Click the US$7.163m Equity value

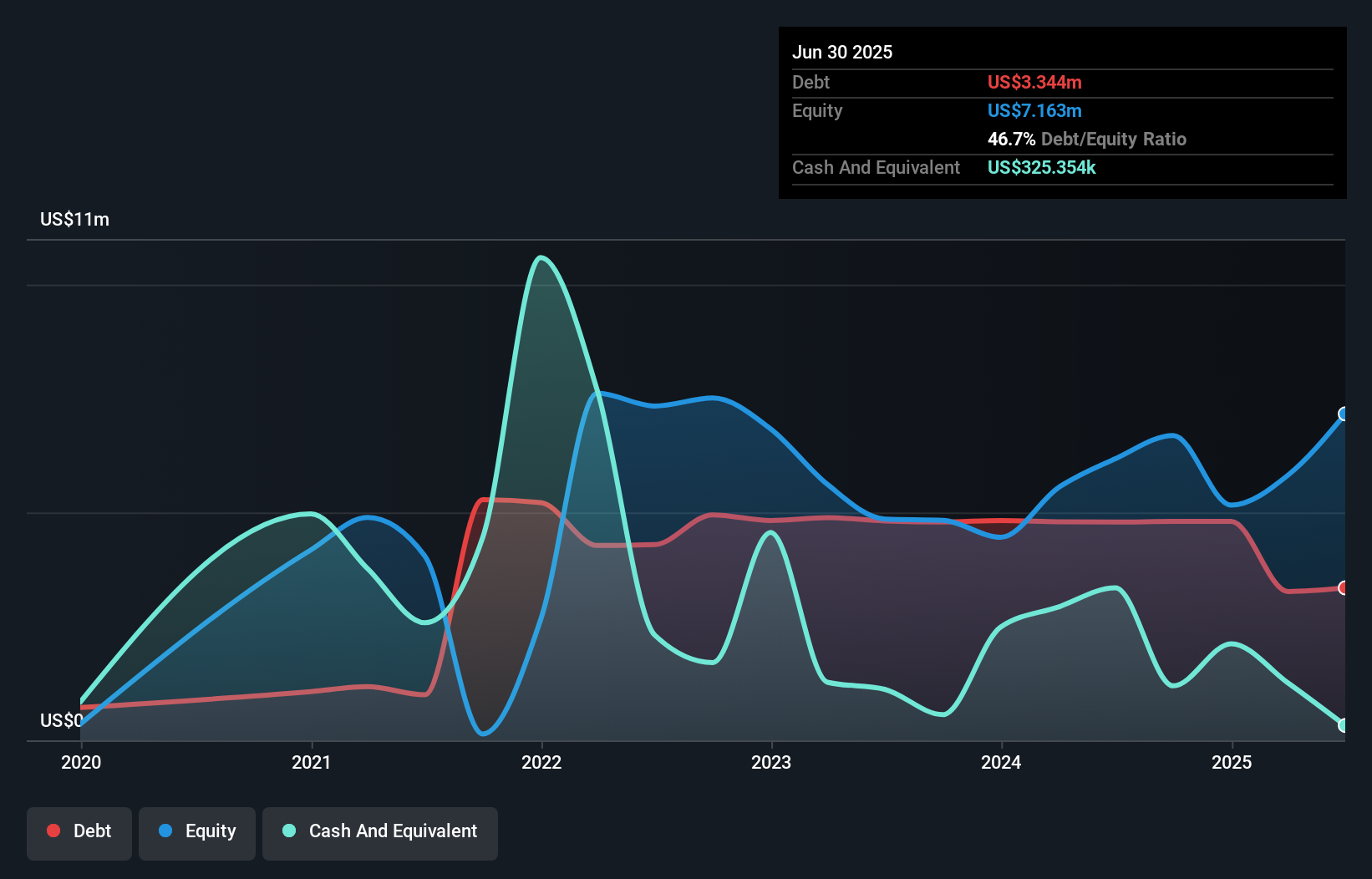pos(1034,110)
